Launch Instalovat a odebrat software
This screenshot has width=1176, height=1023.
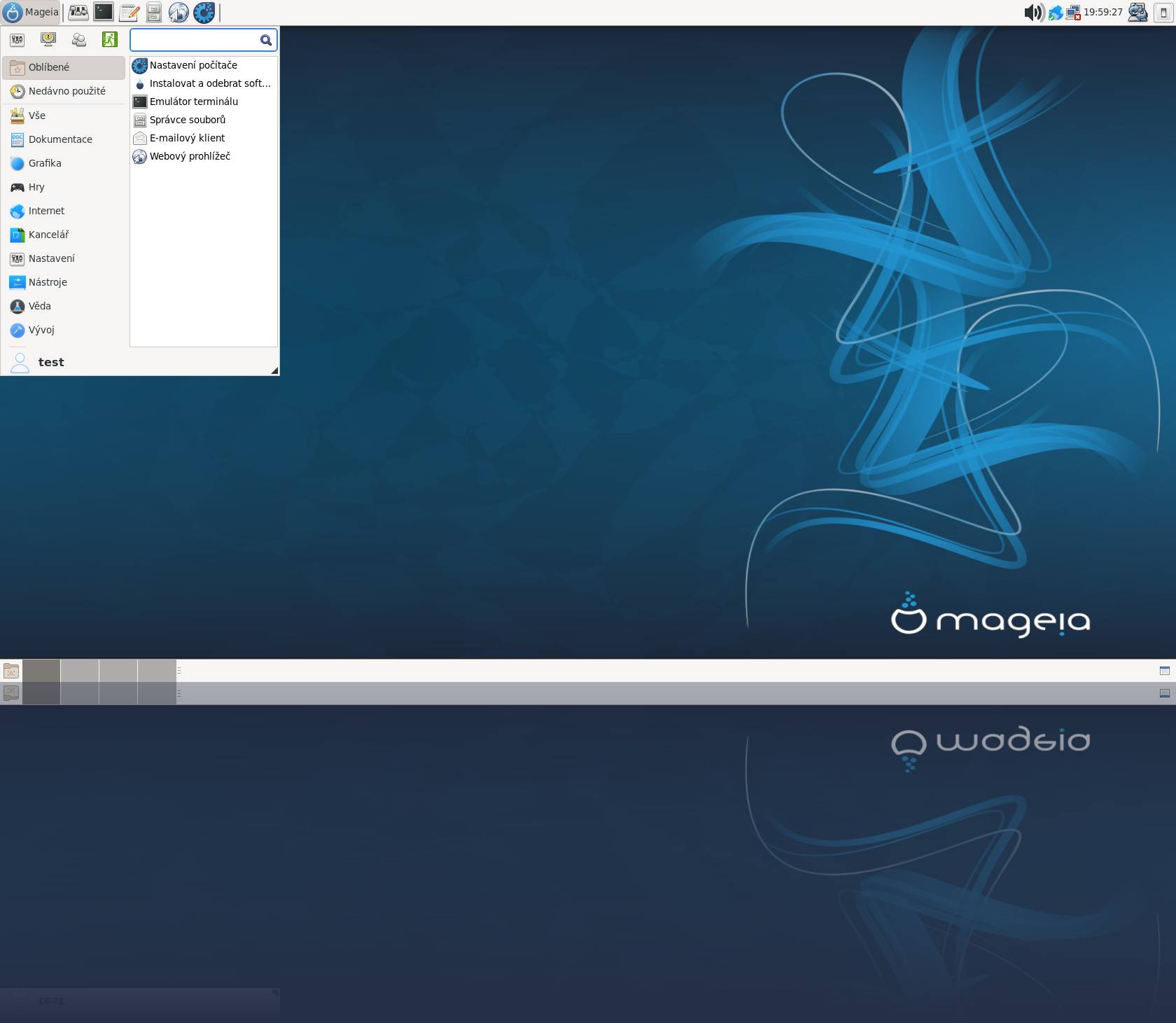[204, 83]
